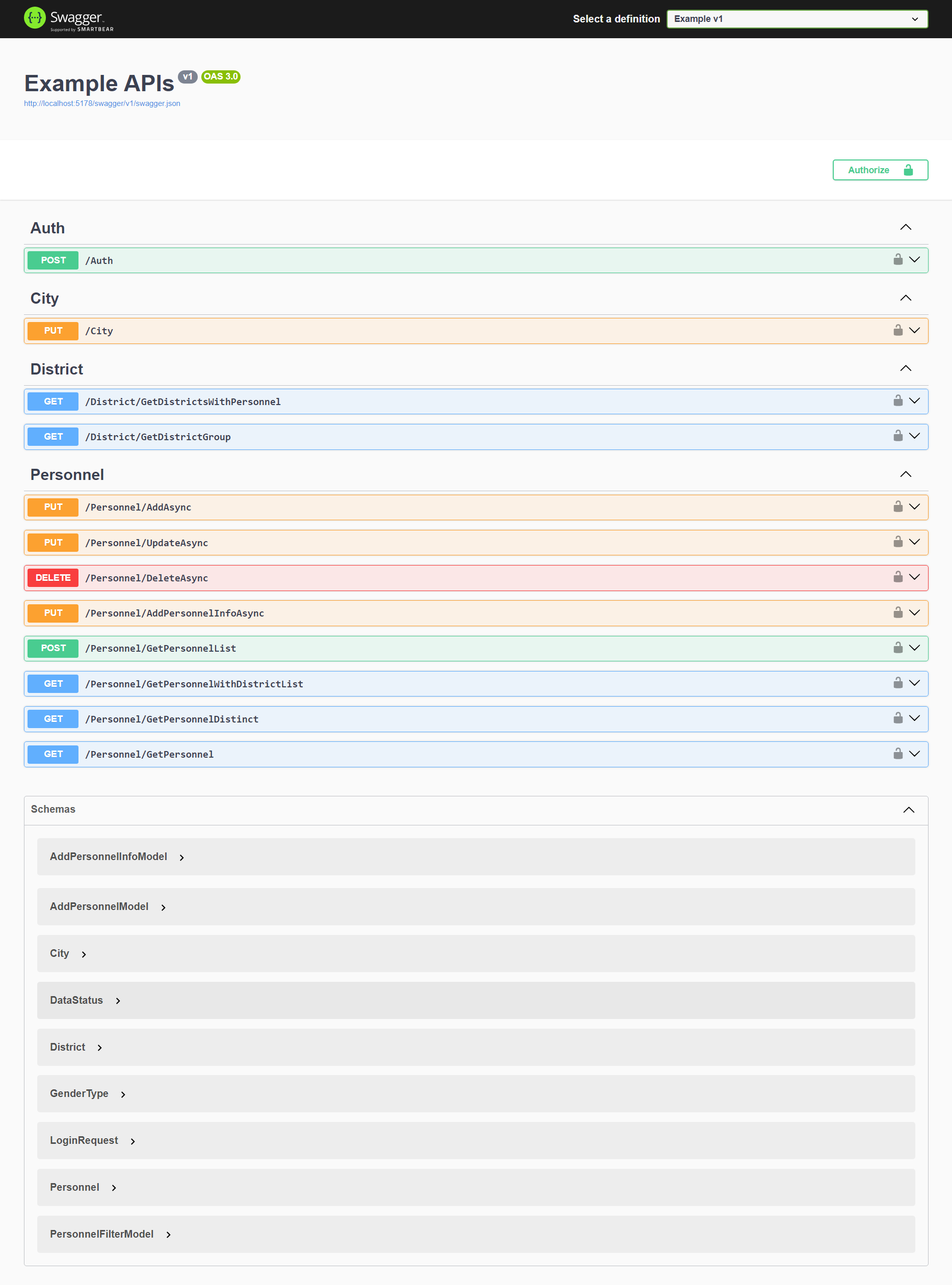
Task: Click lock icon on PUT /City row
Action: point(898,330)
